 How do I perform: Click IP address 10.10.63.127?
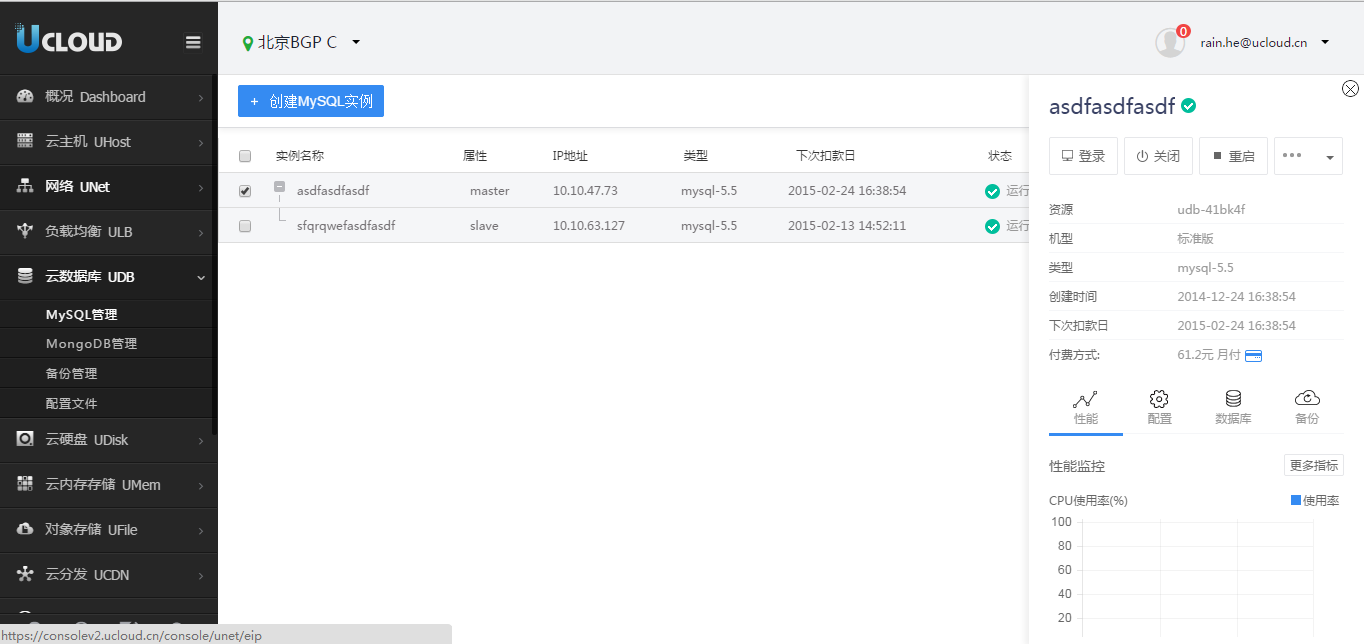coord(589,226)
